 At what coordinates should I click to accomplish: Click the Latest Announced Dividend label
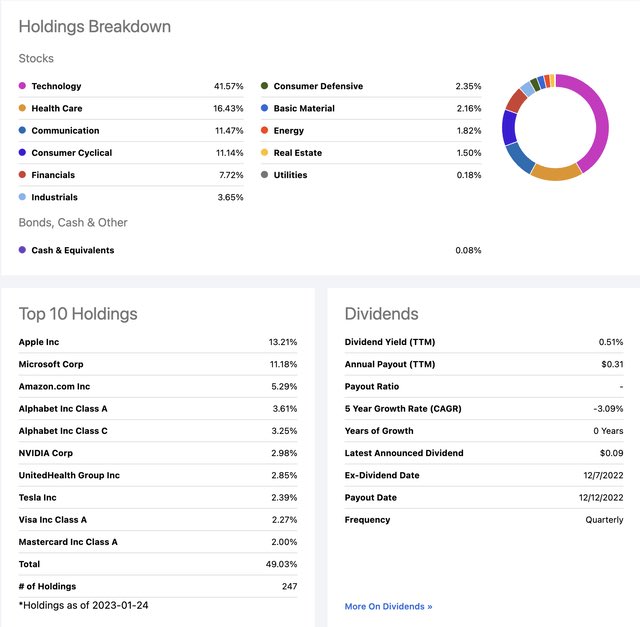404,453
